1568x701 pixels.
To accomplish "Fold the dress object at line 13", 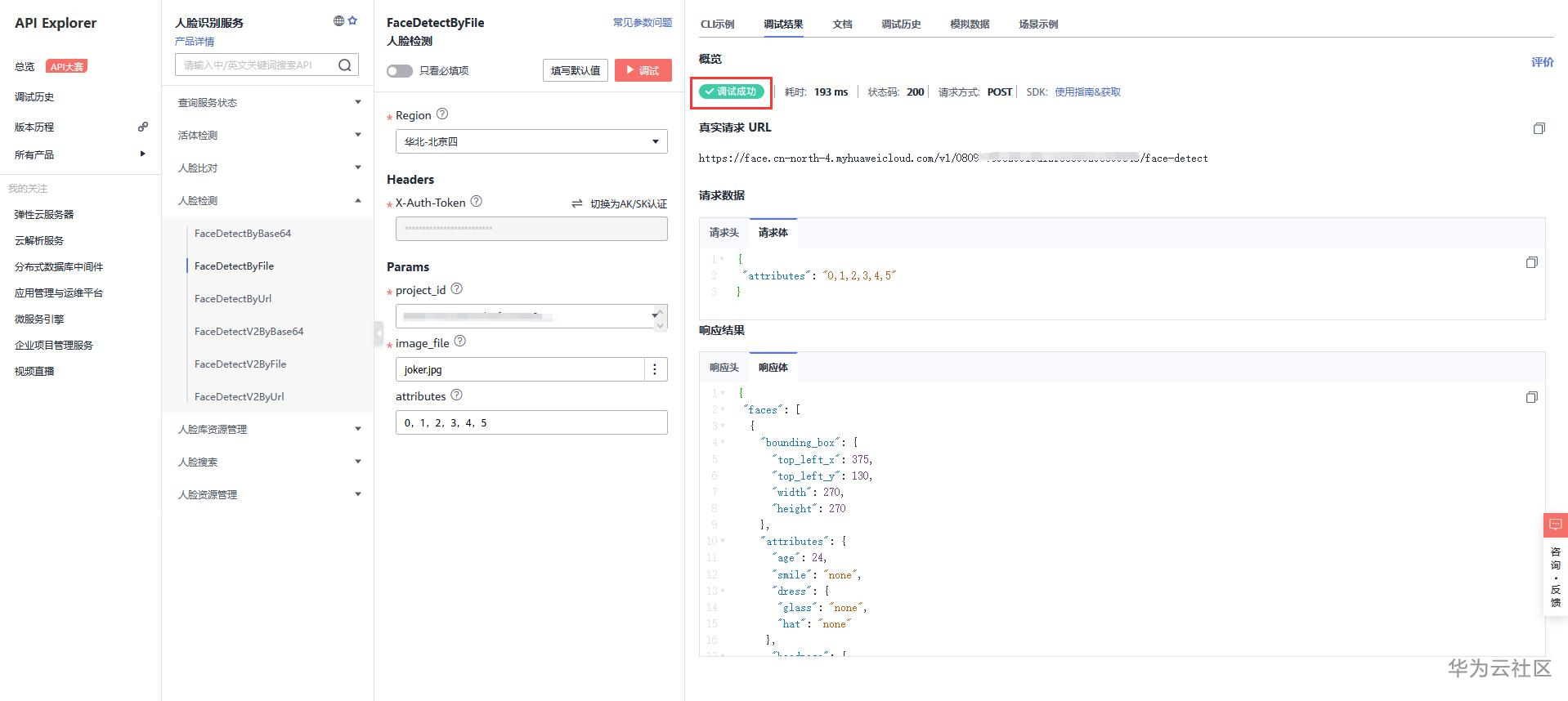I will click(x=722, y=591).
